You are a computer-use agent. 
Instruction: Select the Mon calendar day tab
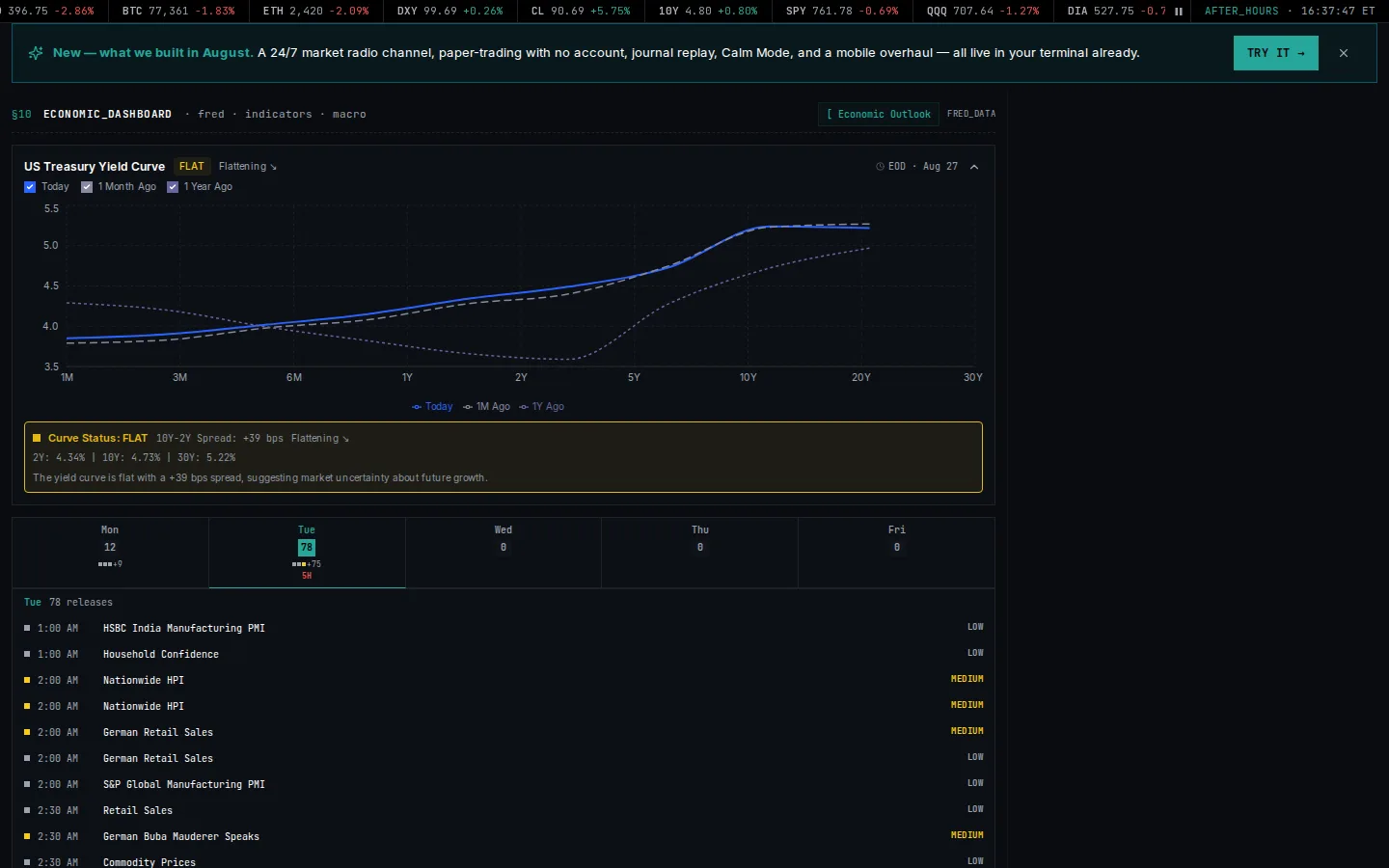[110, 553]
